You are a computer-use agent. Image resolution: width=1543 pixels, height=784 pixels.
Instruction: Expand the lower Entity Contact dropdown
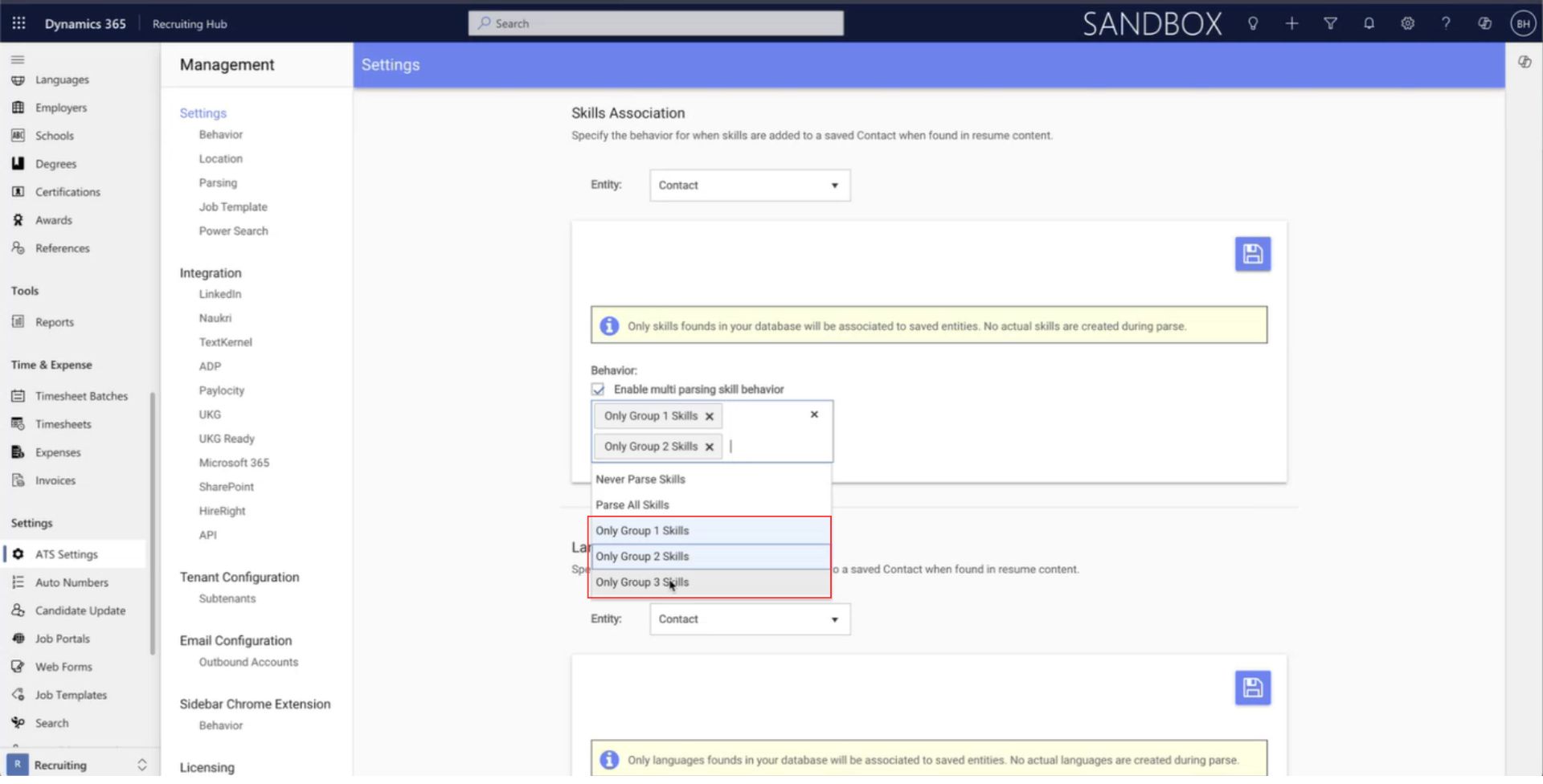[x=750, y=619]
